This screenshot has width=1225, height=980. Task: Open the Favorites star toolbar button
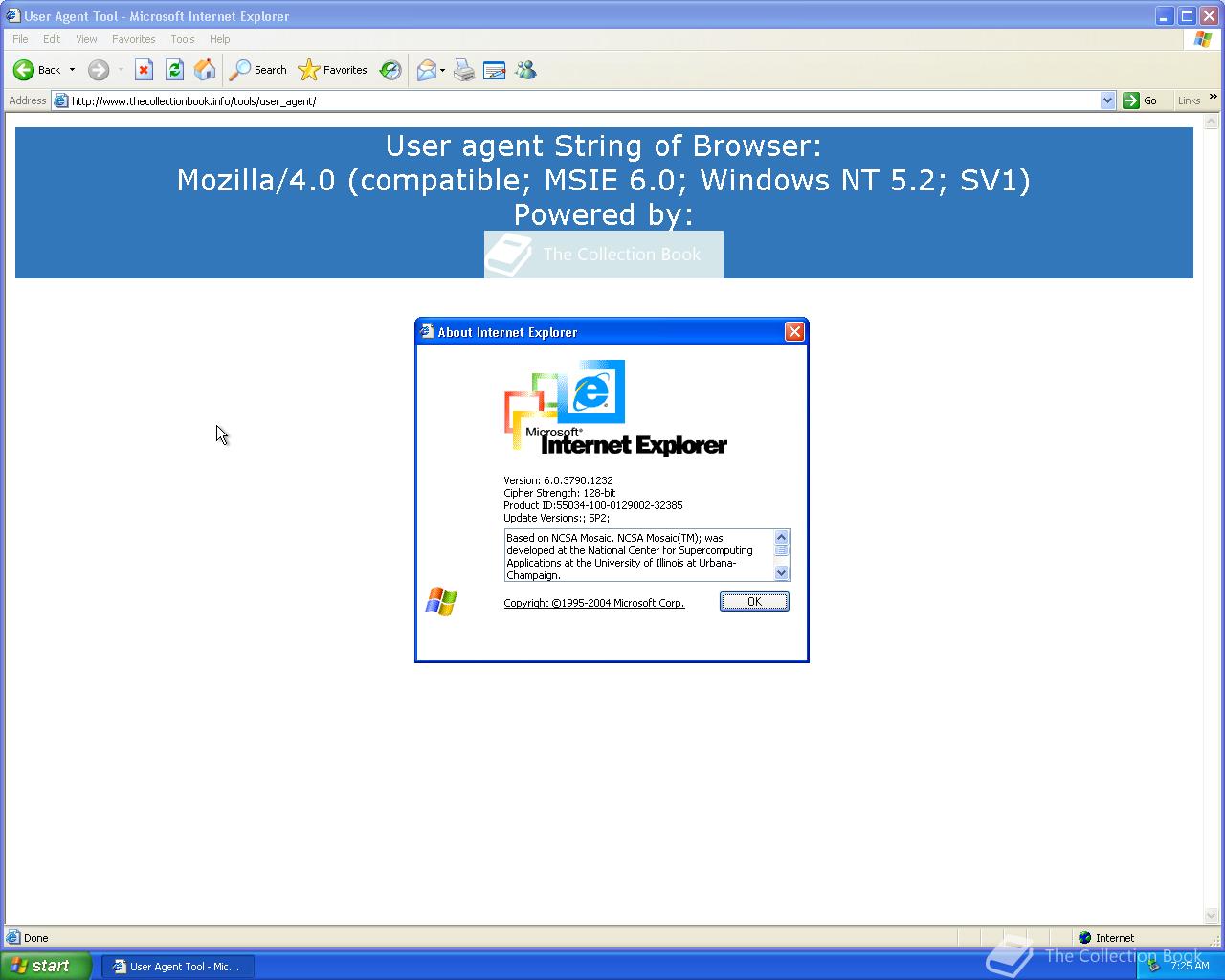pyautogui.click(x=333, y=70)
